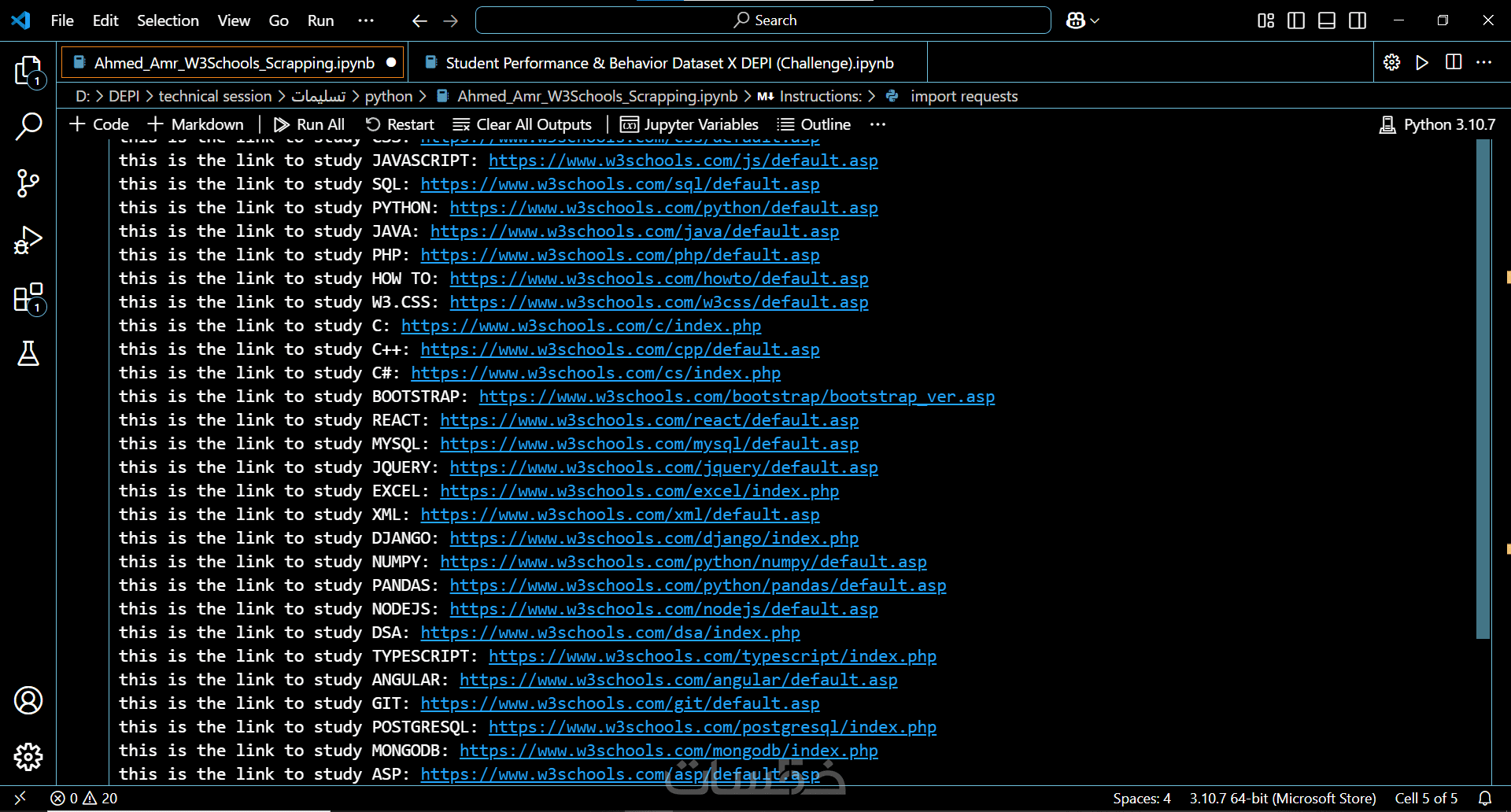The height and width of the screenshot is (812, 1511).
Task: Open the File menu
Action: [x=62, y=20]
